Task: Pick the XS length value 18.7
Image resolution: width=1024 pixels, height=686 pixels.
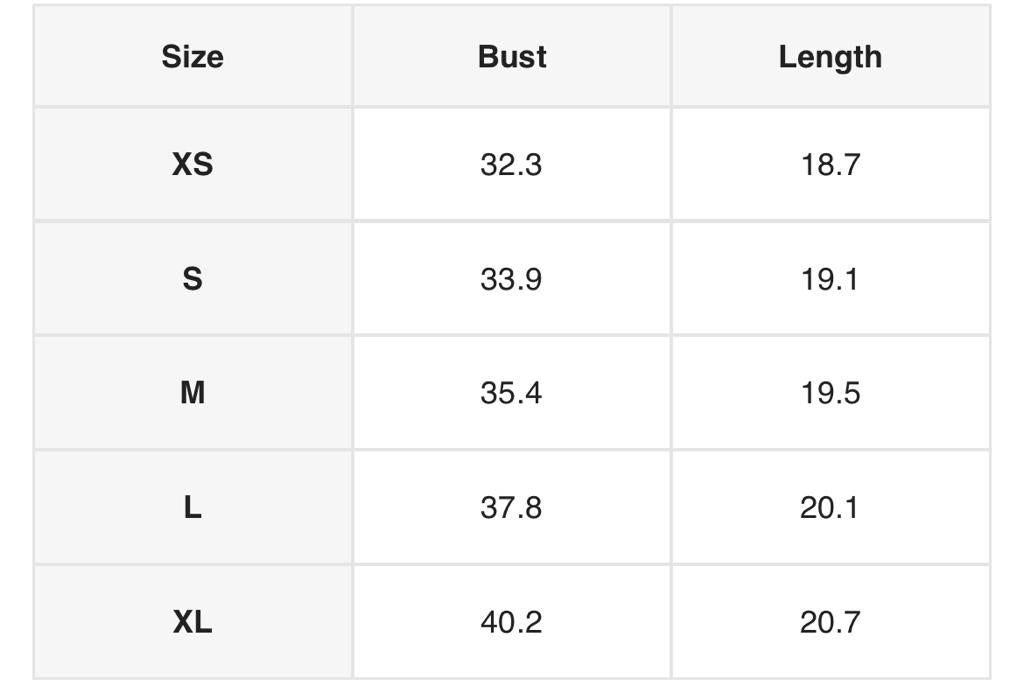Action: [x=830, y=164]
